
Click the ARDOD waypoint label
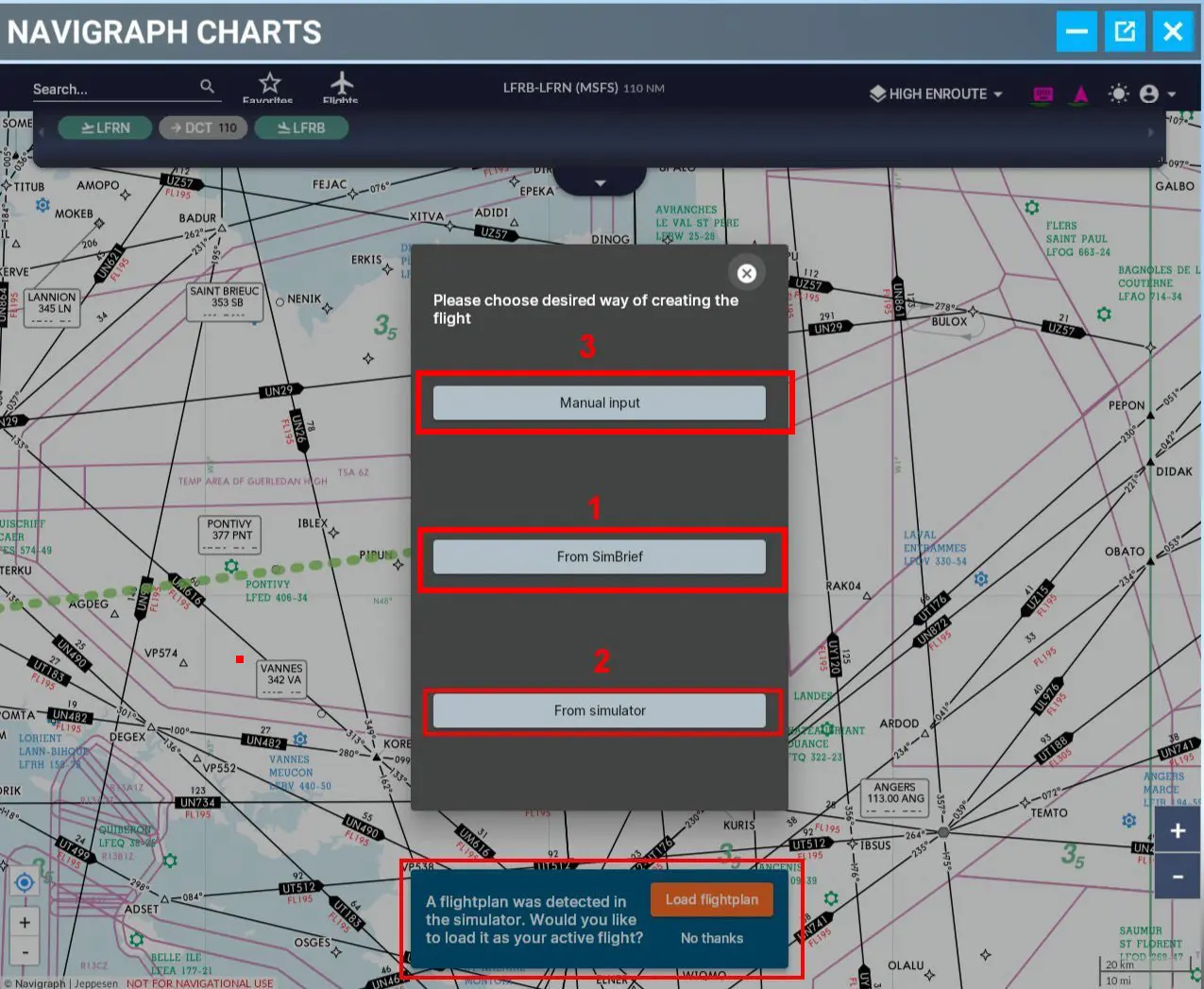pos(899,724)
